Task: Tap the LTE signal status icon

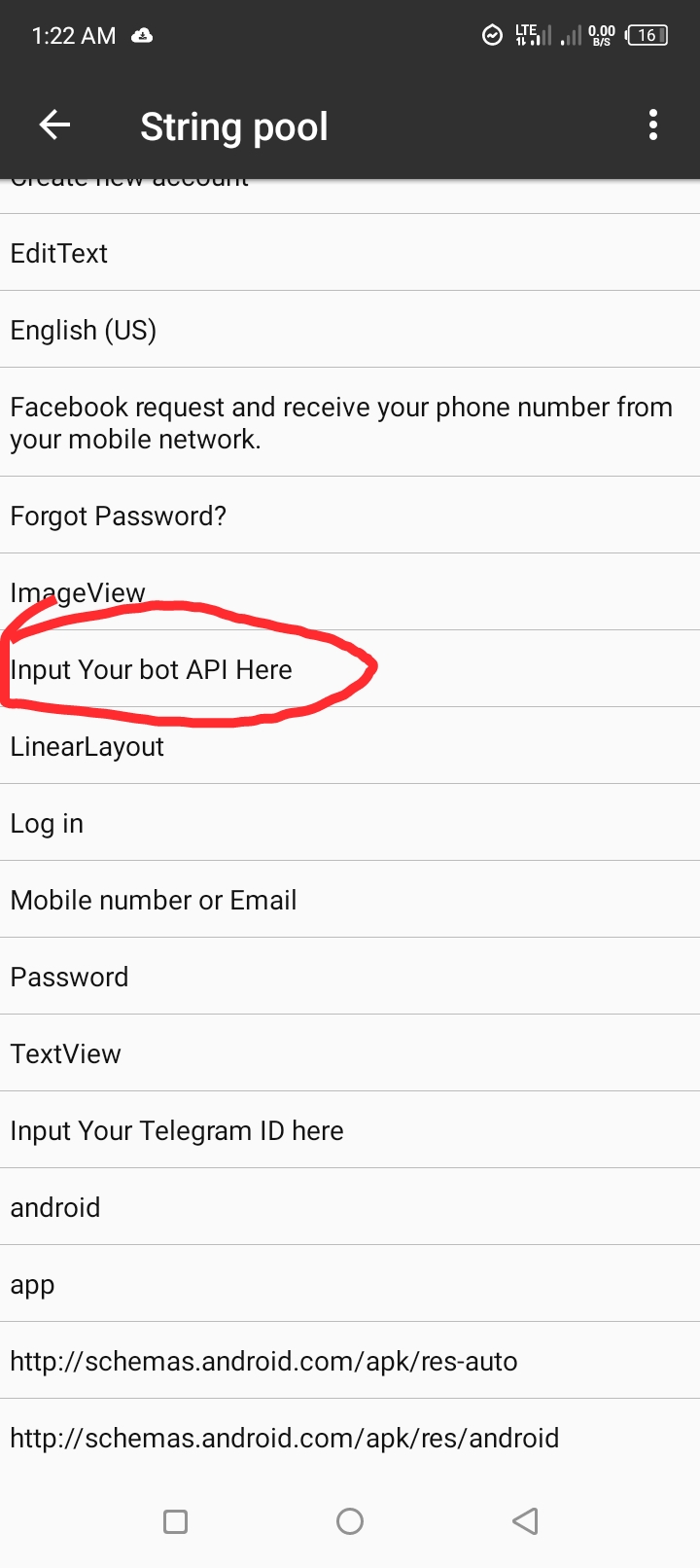Action: click(534, 36)
